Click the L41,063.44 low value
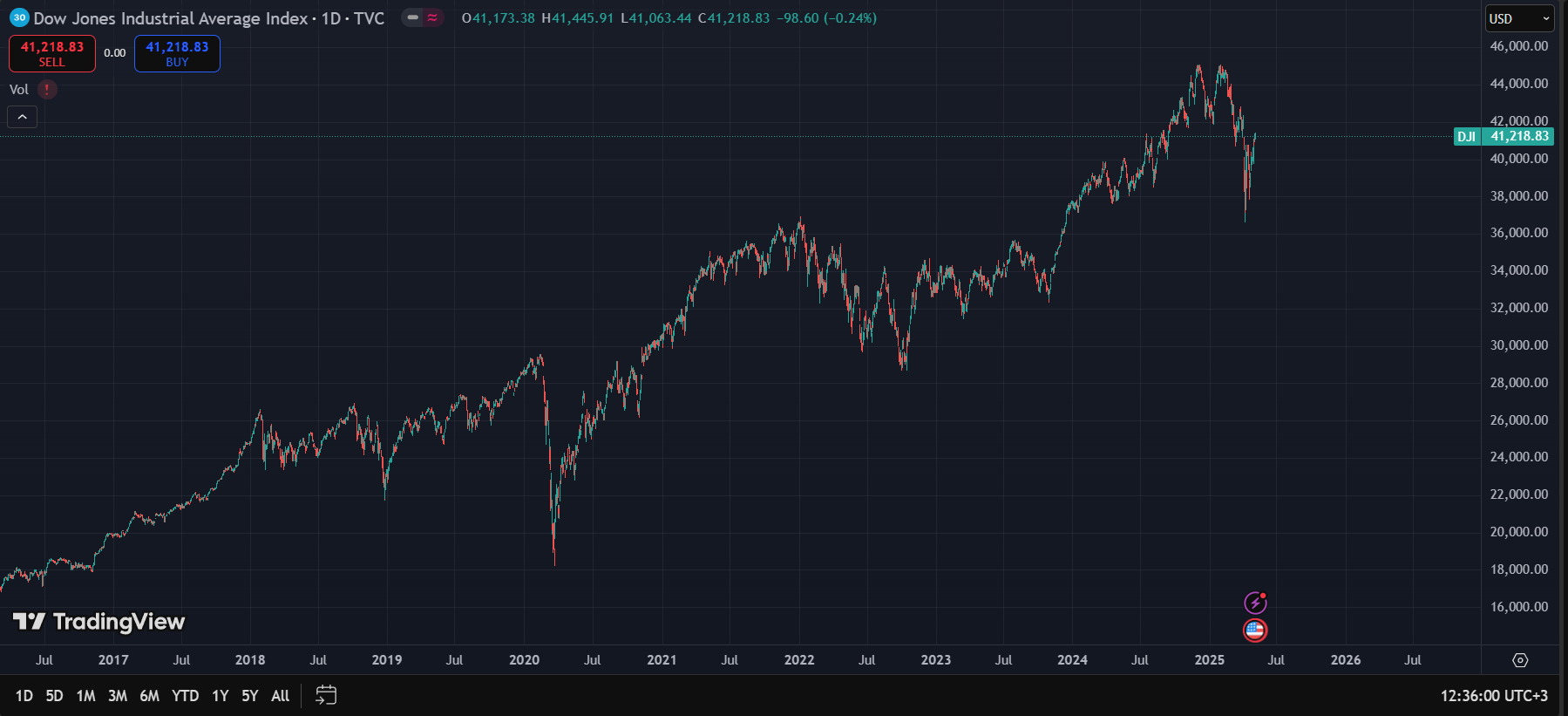This screenshot has height=716, width=1568. point(656,17)
